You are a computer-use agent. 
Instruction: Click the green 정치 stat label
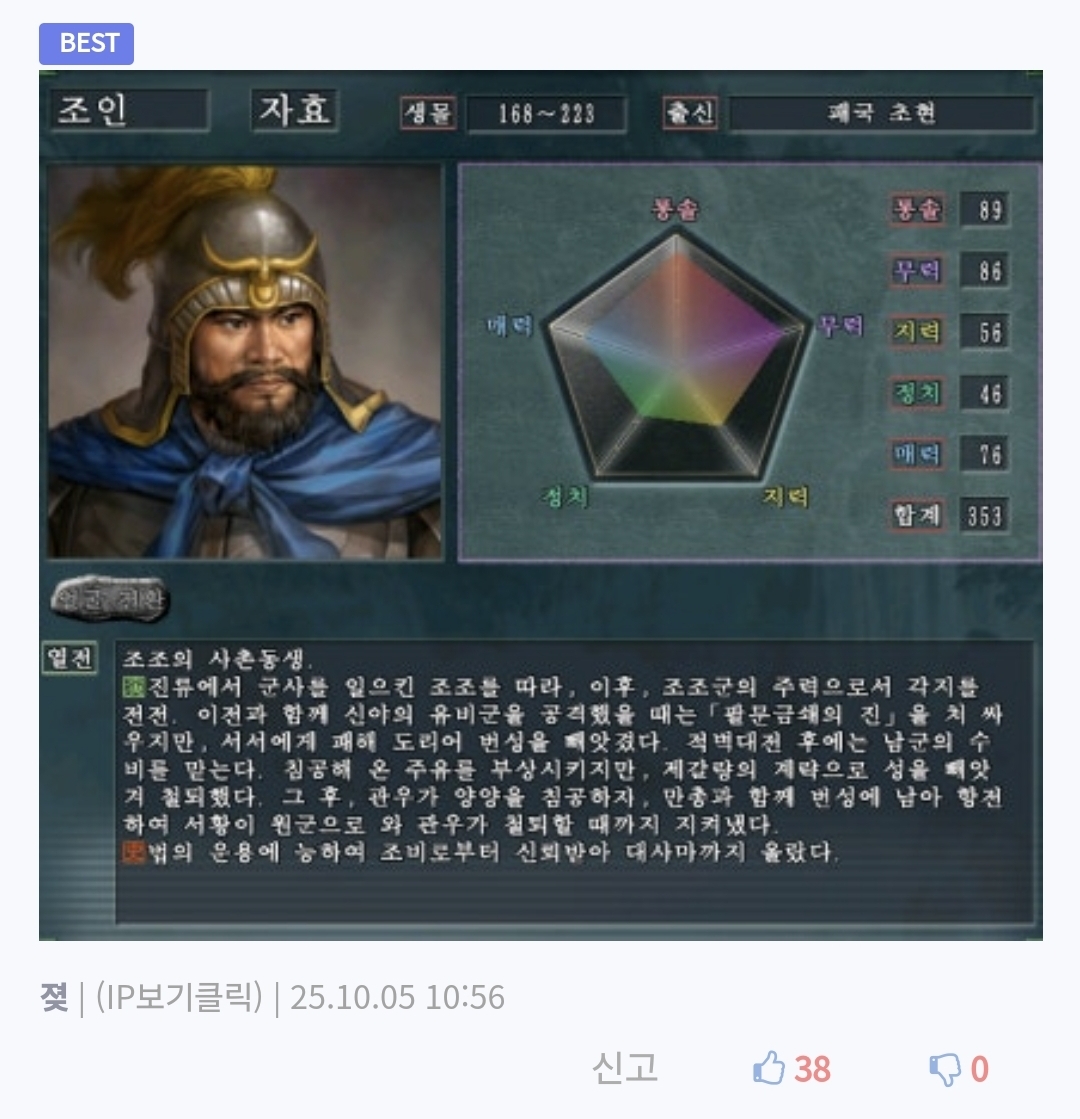pos(917,393)
